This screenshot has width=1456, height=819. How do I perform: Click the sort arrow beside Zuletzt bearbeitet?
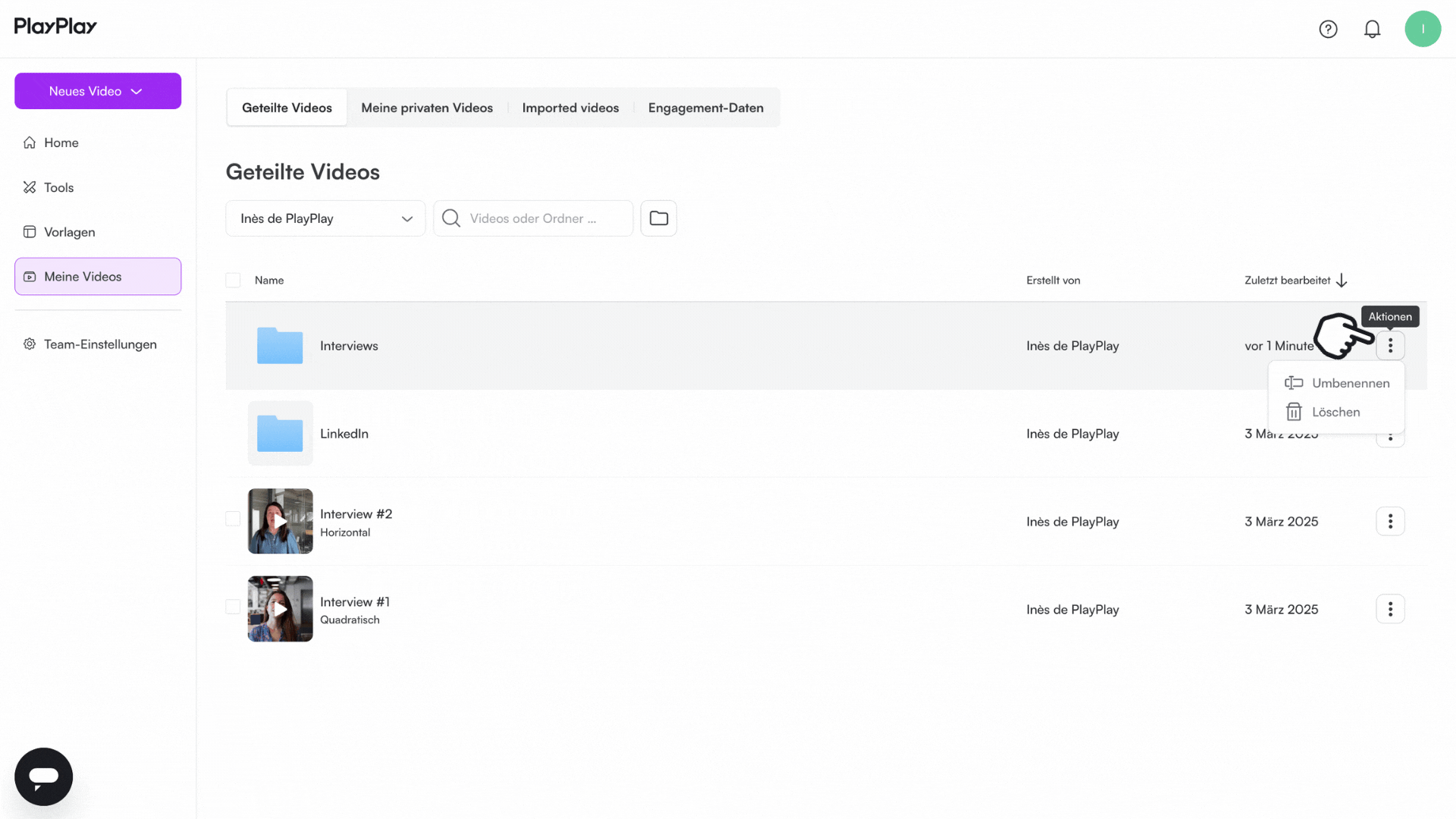click(1341, 281)
